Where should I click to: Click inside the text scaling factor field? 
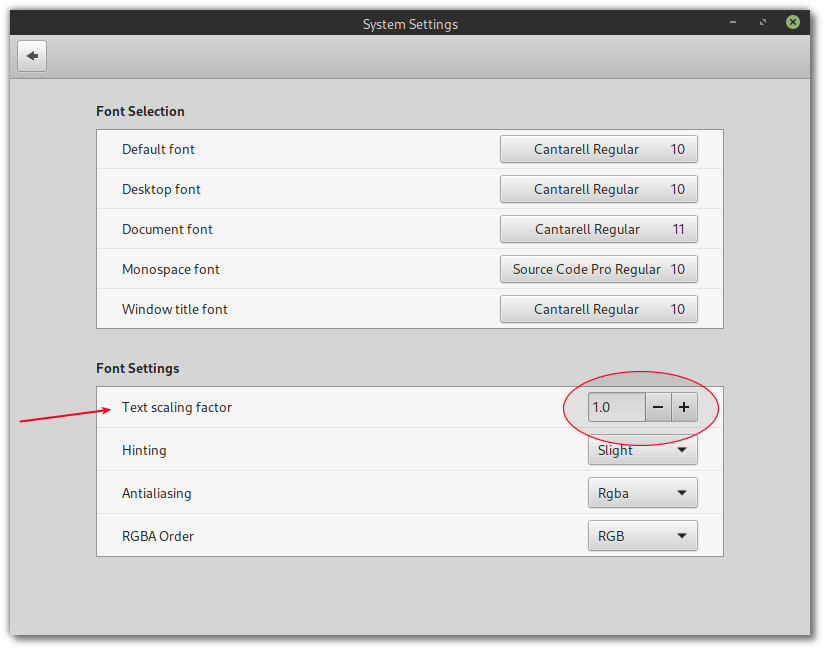tap(615, 407)
